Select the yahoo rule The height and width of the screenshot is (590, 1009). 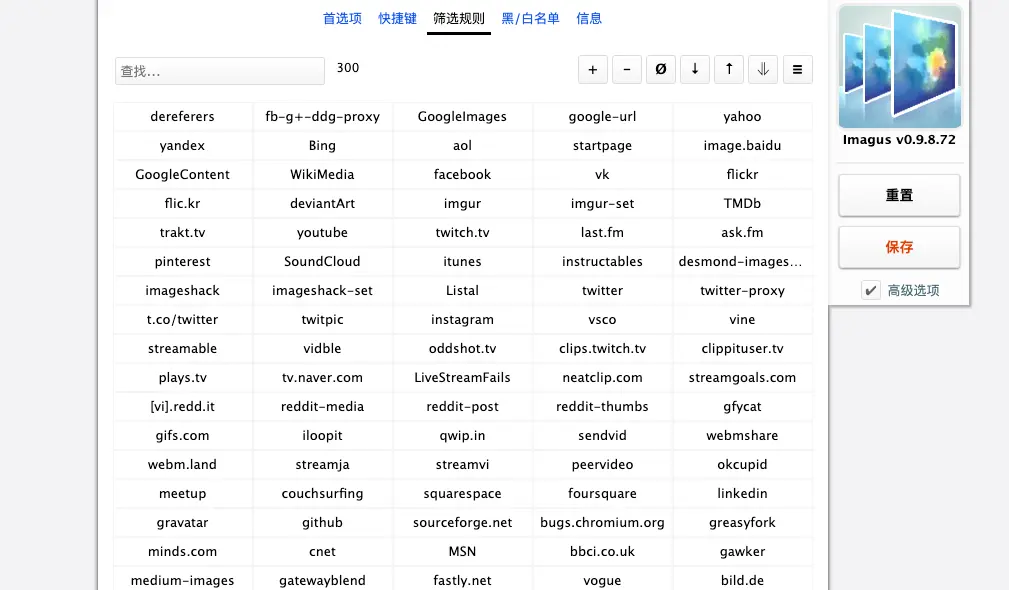743,116
